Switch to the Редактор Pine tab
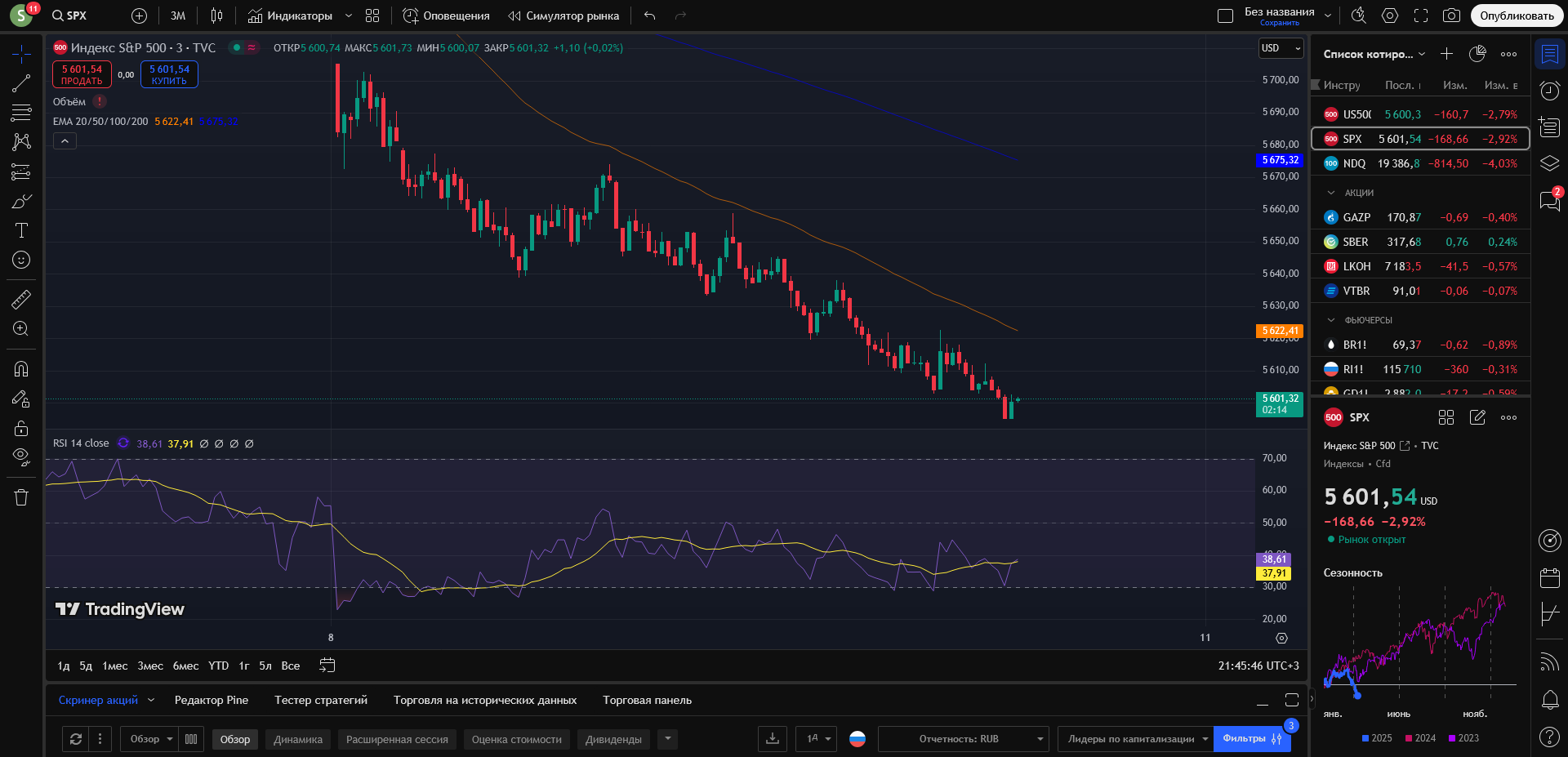Image resolution: width=1568 pixels, height=757 pixels. (211, 700)
